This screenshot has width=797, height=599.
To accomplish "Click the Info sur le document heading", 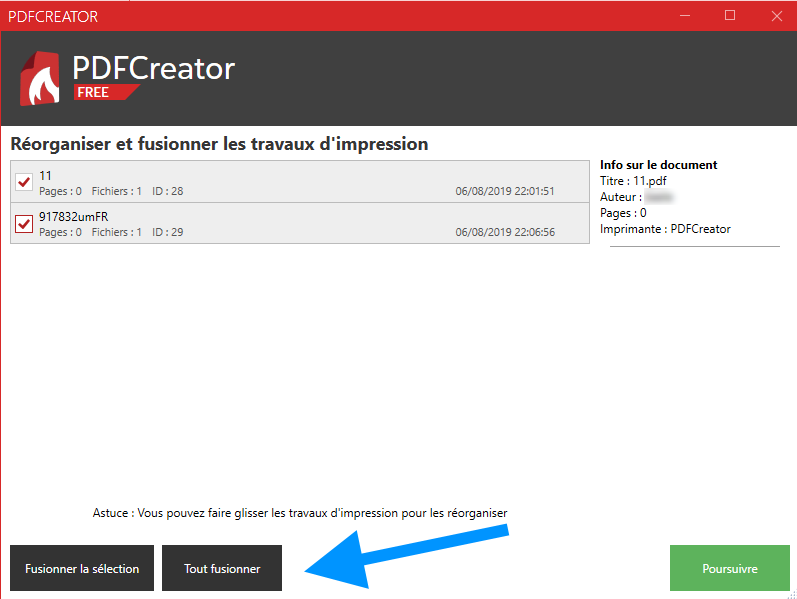I will click(658, 165).
